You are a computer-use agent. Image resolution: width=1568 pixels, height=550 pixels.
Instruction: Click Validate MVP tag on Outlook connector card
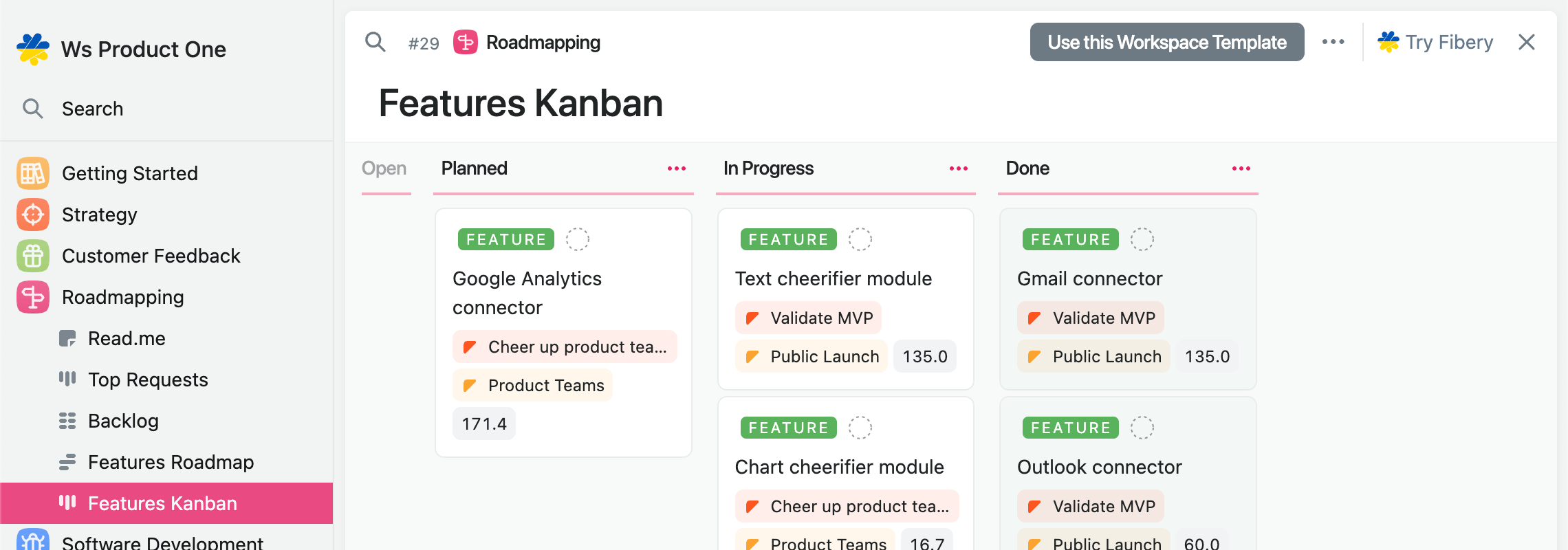click(1091, 506)
